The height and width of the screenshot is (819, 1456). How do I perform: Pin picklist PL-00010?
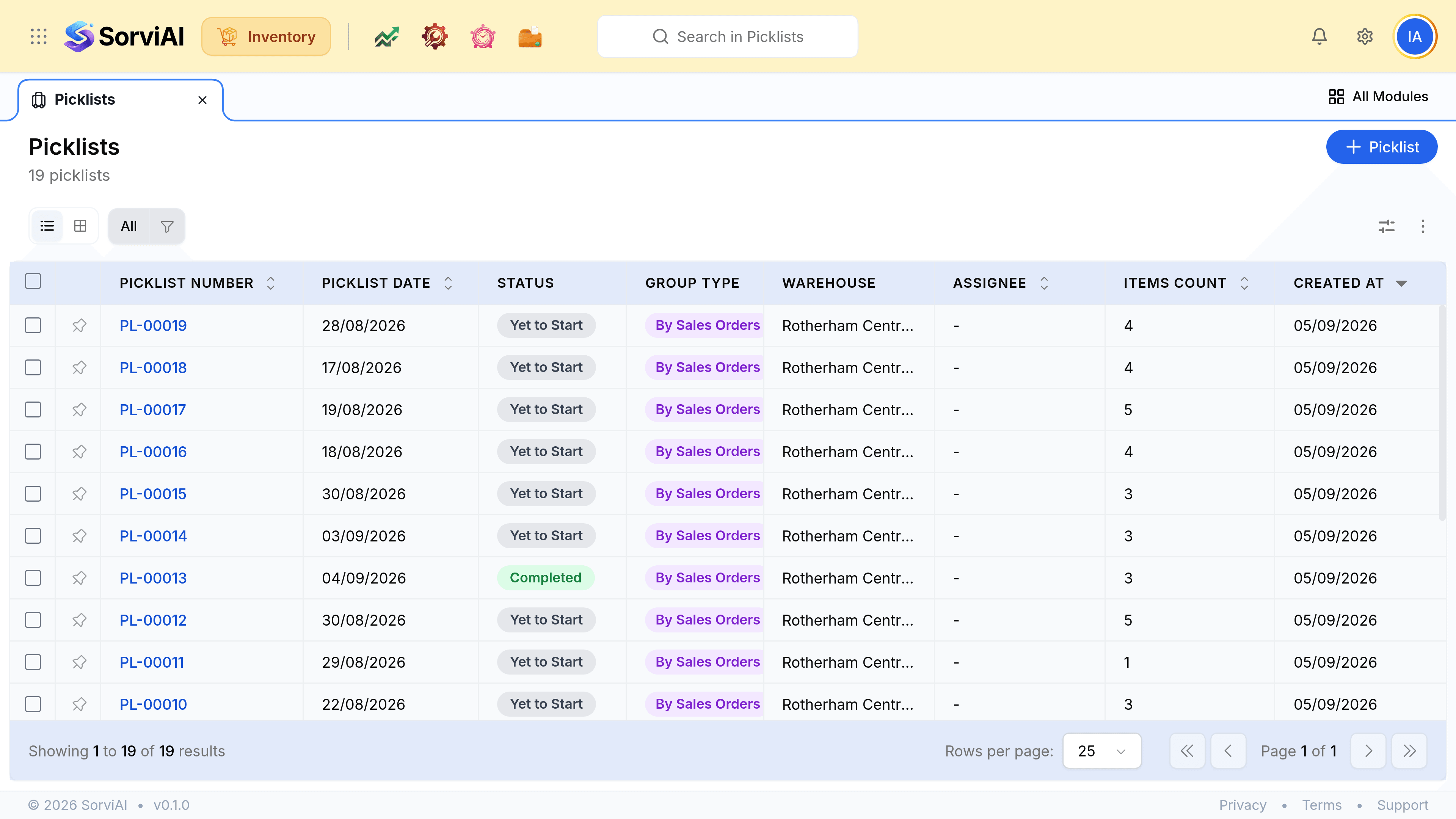coord(79,704)
